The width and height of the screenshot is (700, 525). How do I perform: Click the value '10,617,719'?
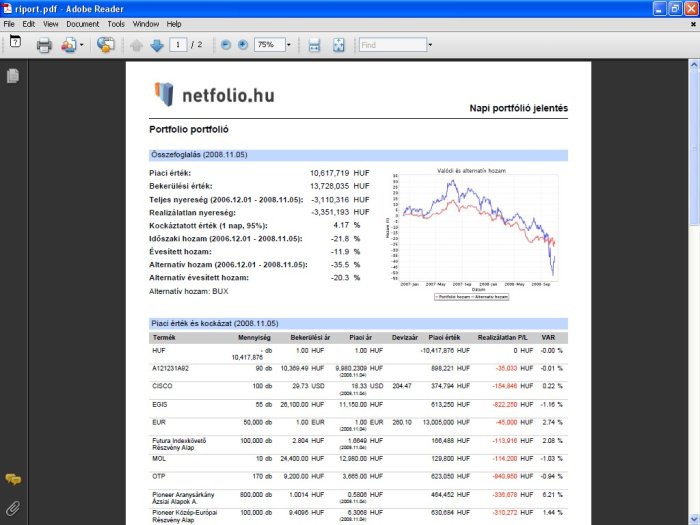329,173
